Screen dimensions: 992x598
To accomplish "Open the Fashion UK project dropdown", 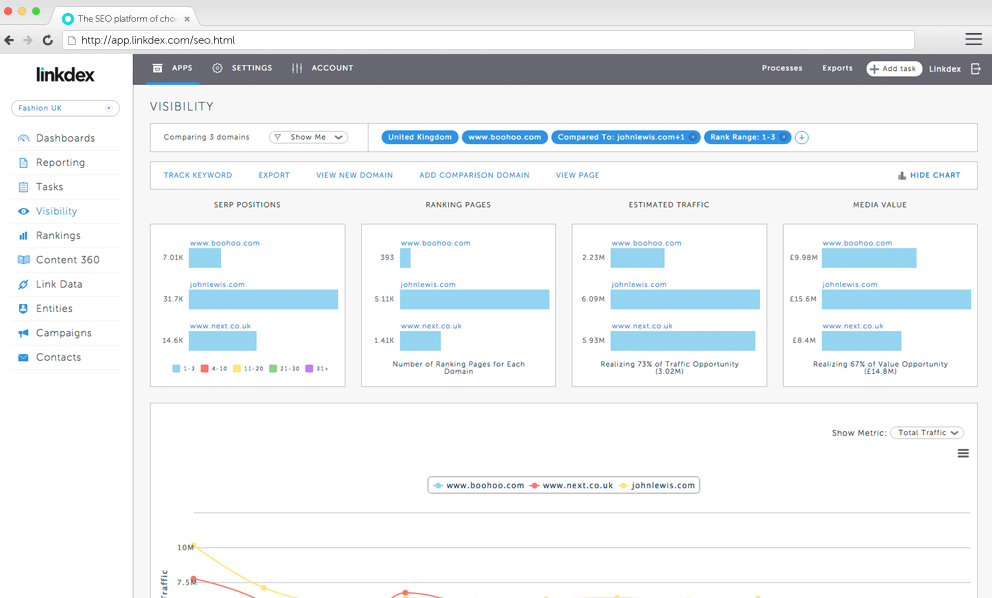I will point(65,108).
